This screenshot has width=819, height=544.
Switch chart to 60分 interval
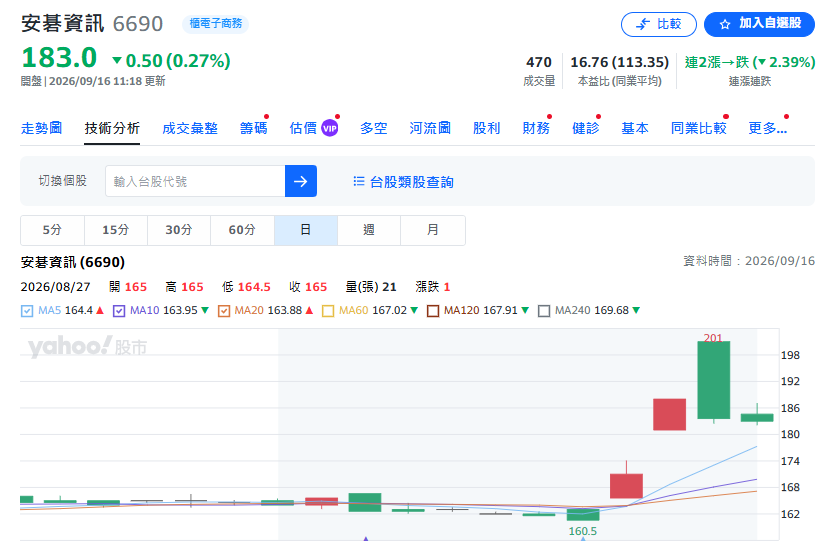[242, 230]
